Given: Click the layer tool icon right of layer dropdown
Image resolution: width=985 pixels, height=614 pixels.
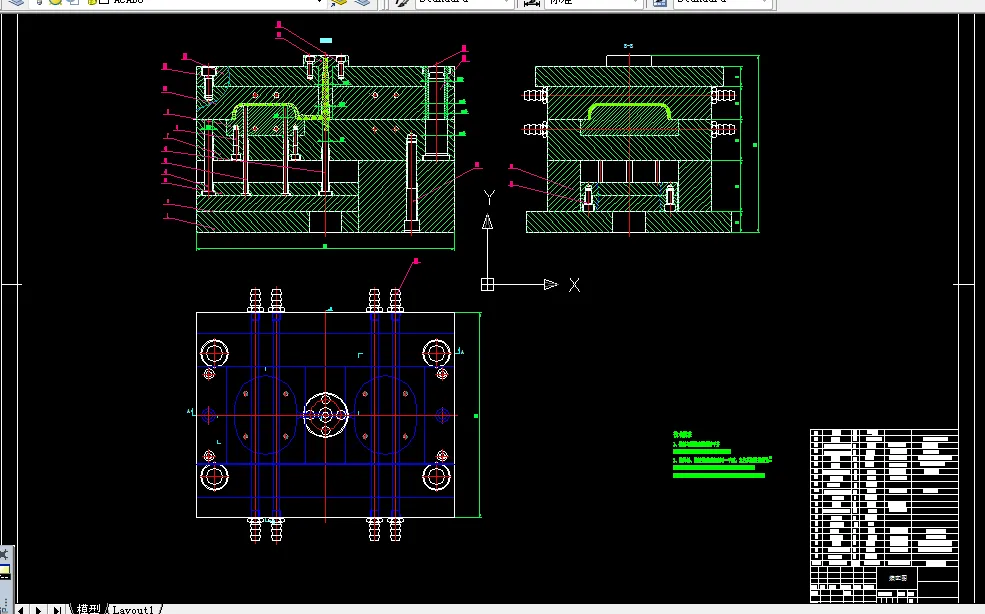Looking at the screenshot, I should pyautogui.click(x=340, y=3).
